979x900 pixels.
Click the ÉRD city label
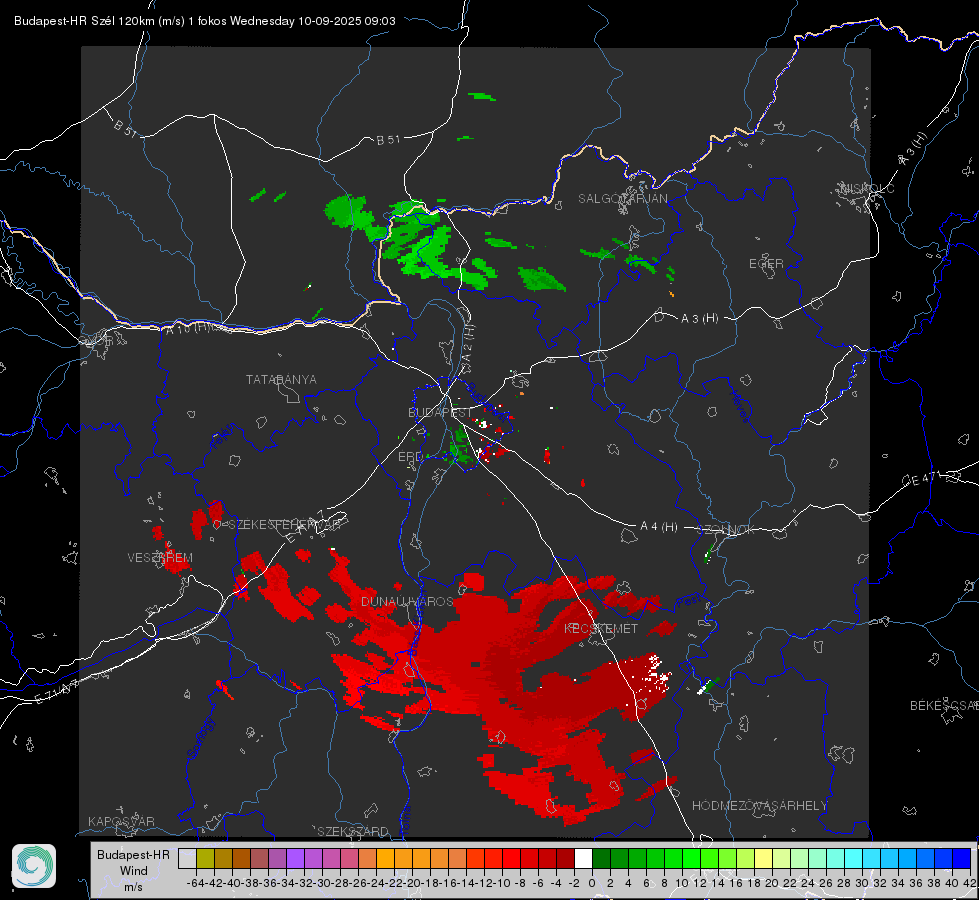click(410, 457)
